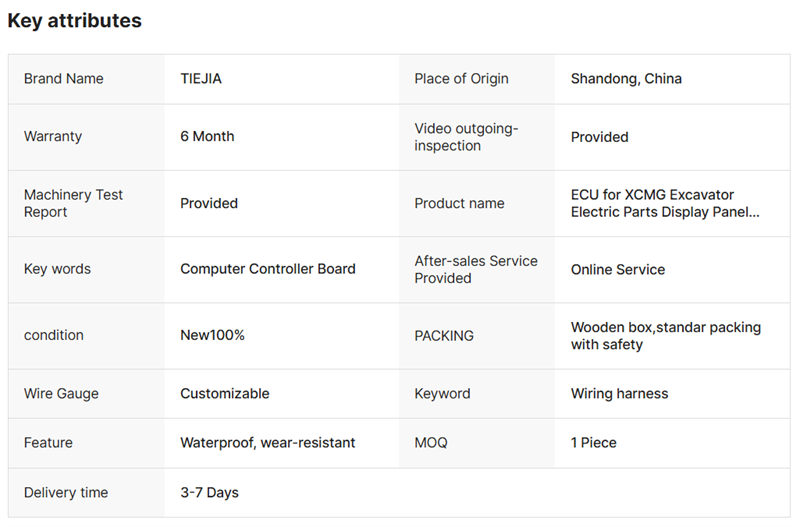Click the Wiring harness keyword value
The height and width of the screenshot is (527, 800).
click(619, 393)
